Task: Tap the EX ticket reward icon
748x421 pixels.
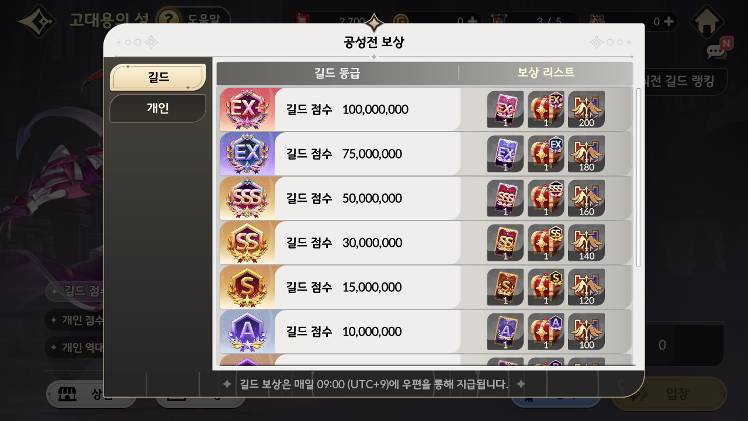Action: pyautogui.click(x=505, y=154)
